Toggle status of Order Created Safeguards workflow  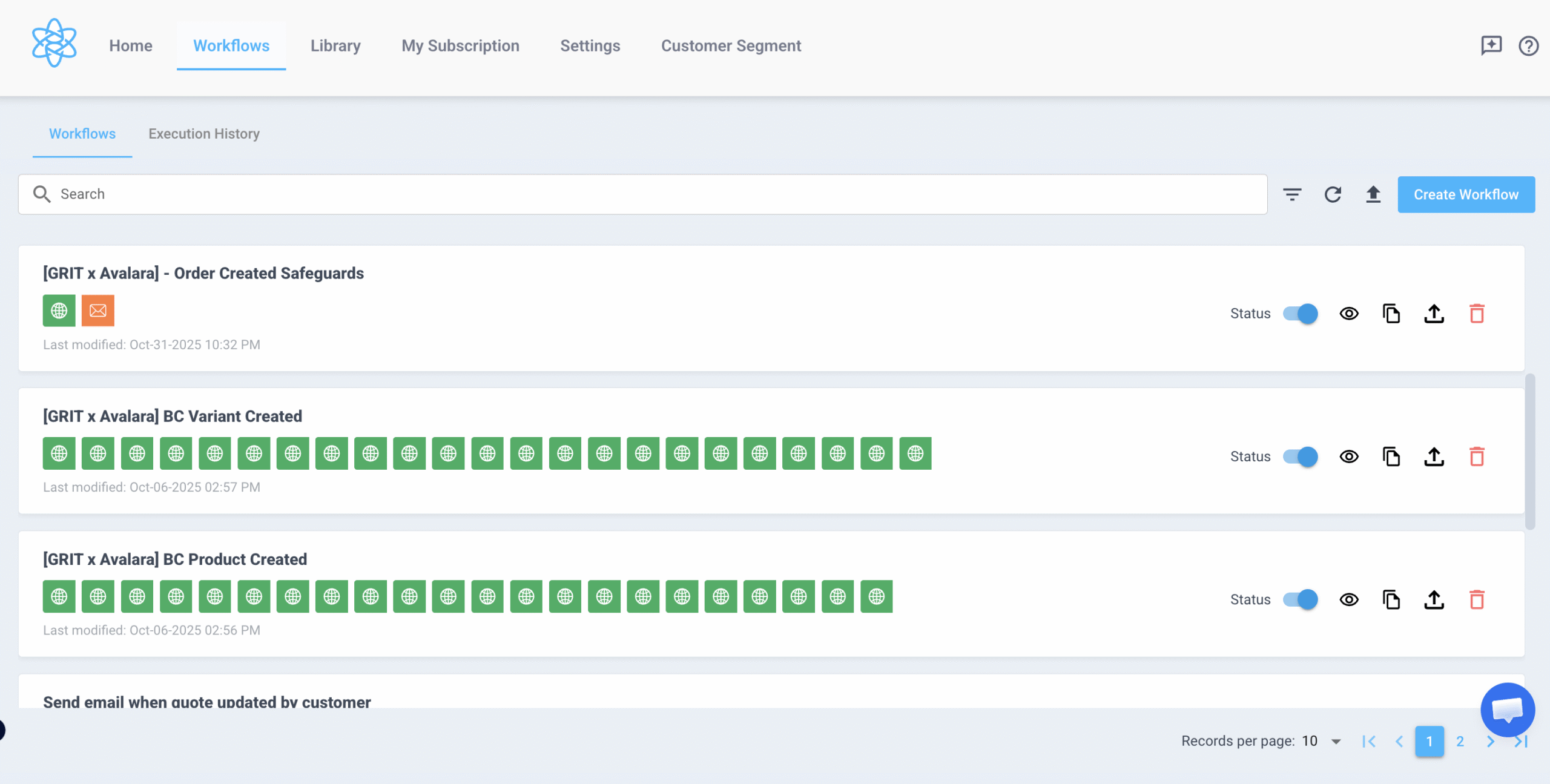[x=1300, y=314]
